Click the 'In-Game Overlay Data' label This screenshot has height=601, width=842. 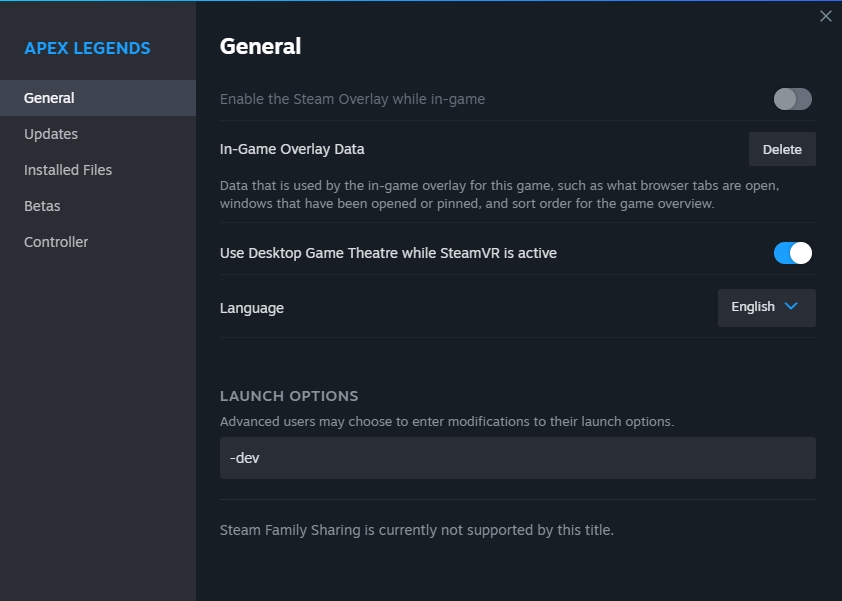(292, 149)
